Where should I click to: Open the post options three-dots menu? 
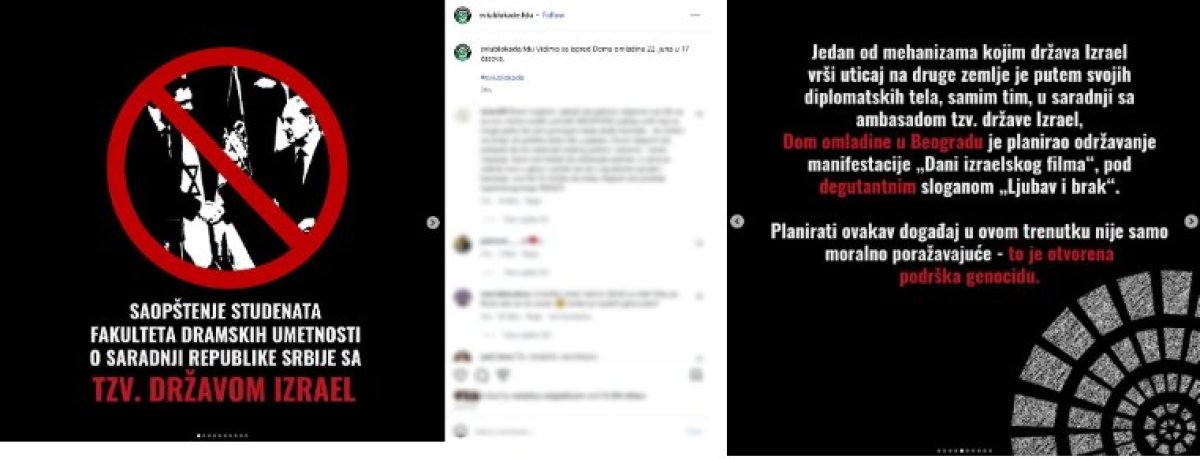pos(695,15)
